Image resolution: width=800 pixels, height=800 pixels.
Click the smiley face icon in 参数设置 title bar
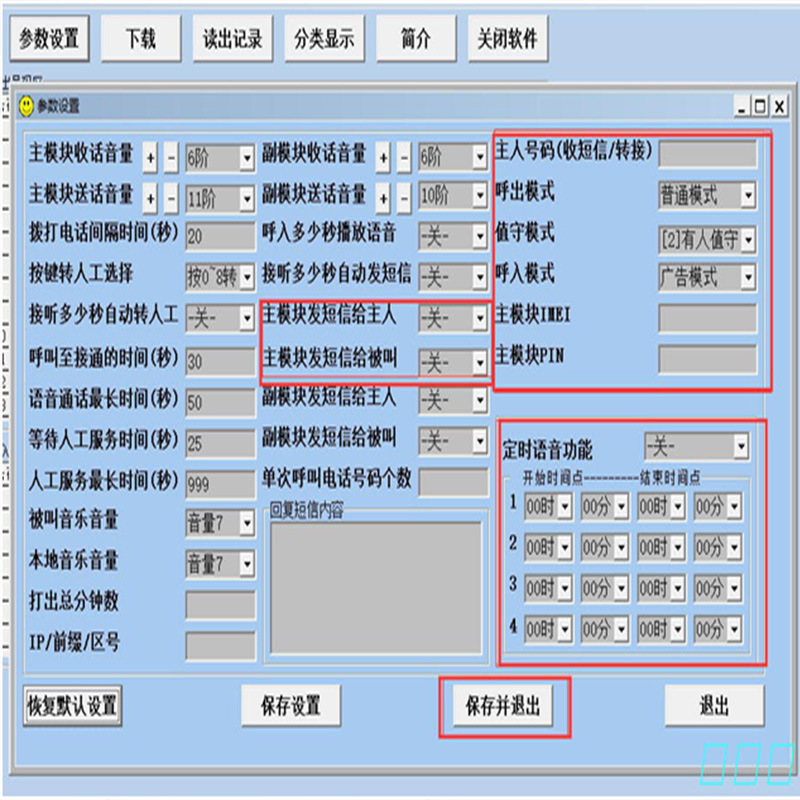click(x=26, y=106)
